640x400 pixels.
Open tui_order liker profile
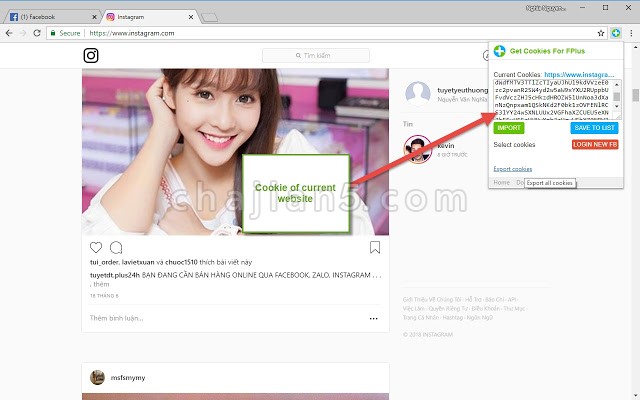click(x=104, y=262)
